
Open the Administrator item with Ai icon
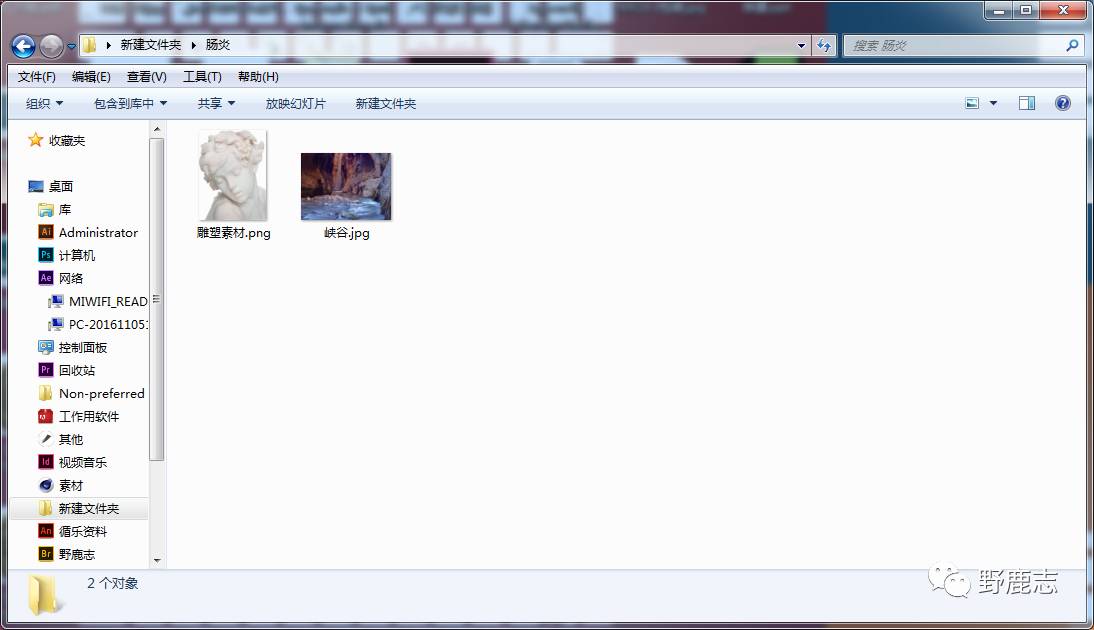click(x=98, y=232)
